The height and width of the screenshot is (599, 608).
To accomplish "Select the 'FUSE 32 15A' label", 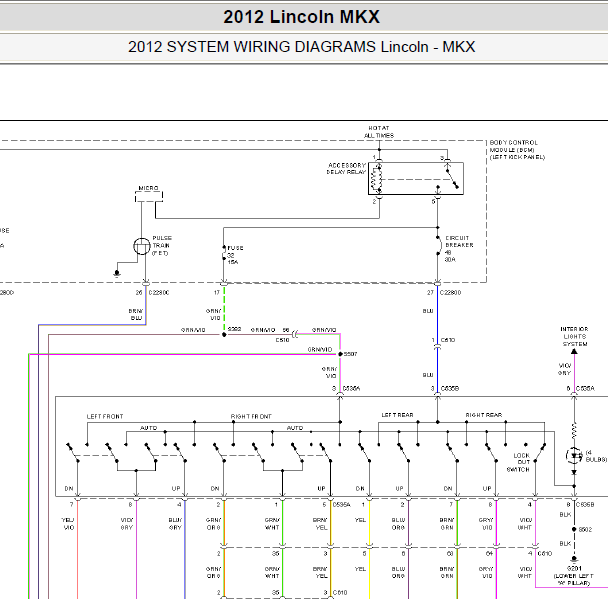I will [235, 255].
